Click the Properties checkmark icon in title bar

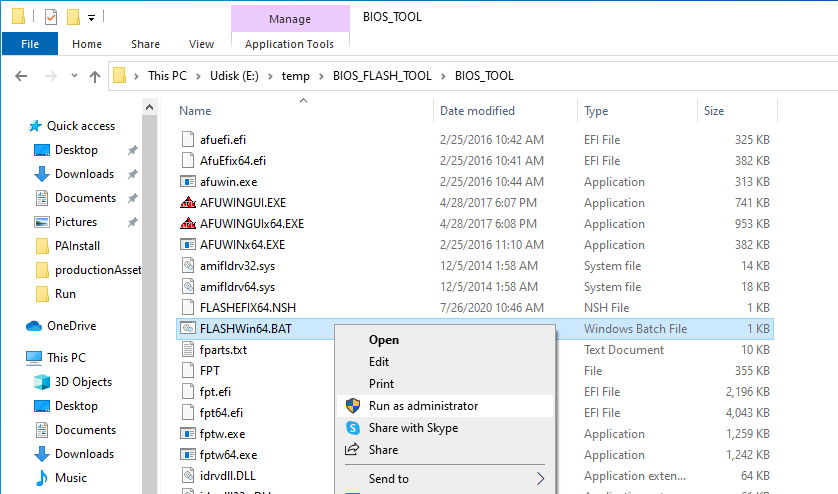(51, 18)
